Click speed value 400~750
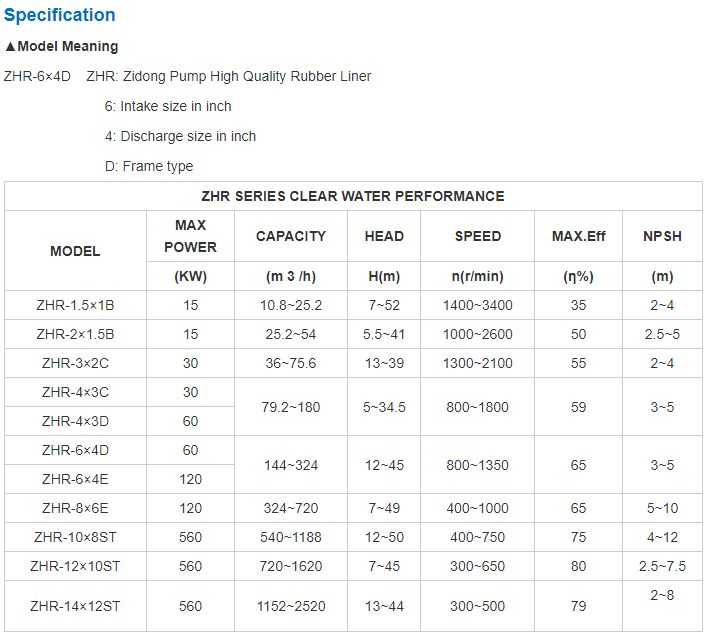This screenshot has height=637, width=707. [x=478, y=537]
